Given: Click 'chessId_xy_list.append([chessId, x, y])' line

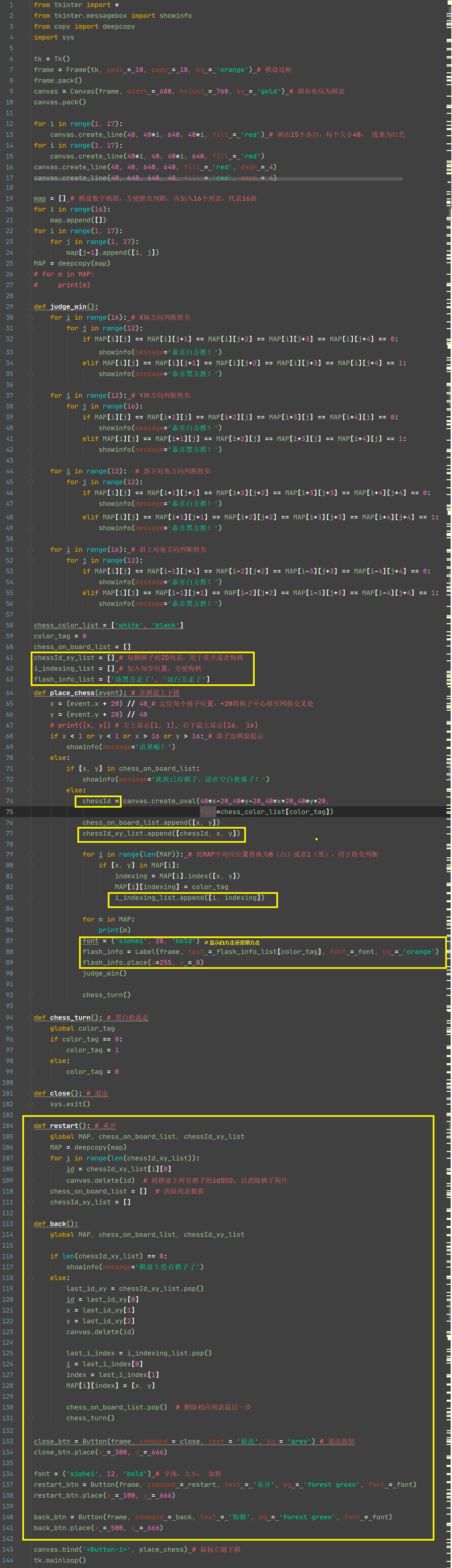Looking at the screenshot, I should [x=161, y=834].
